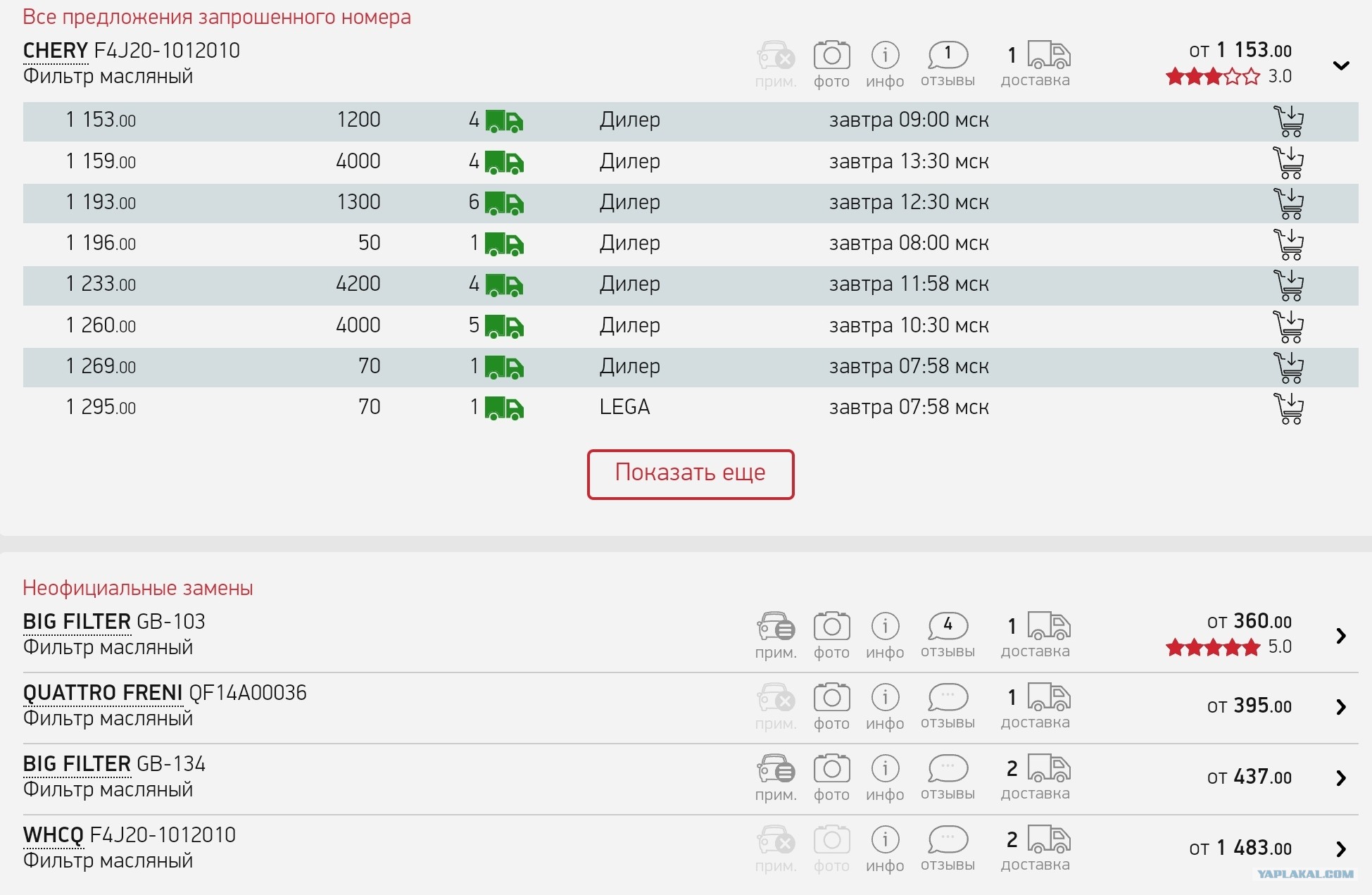View delivery options for CHERY filter
Screen dimensions: 1372x895
pyautogui.click(x=1036, y=65)
